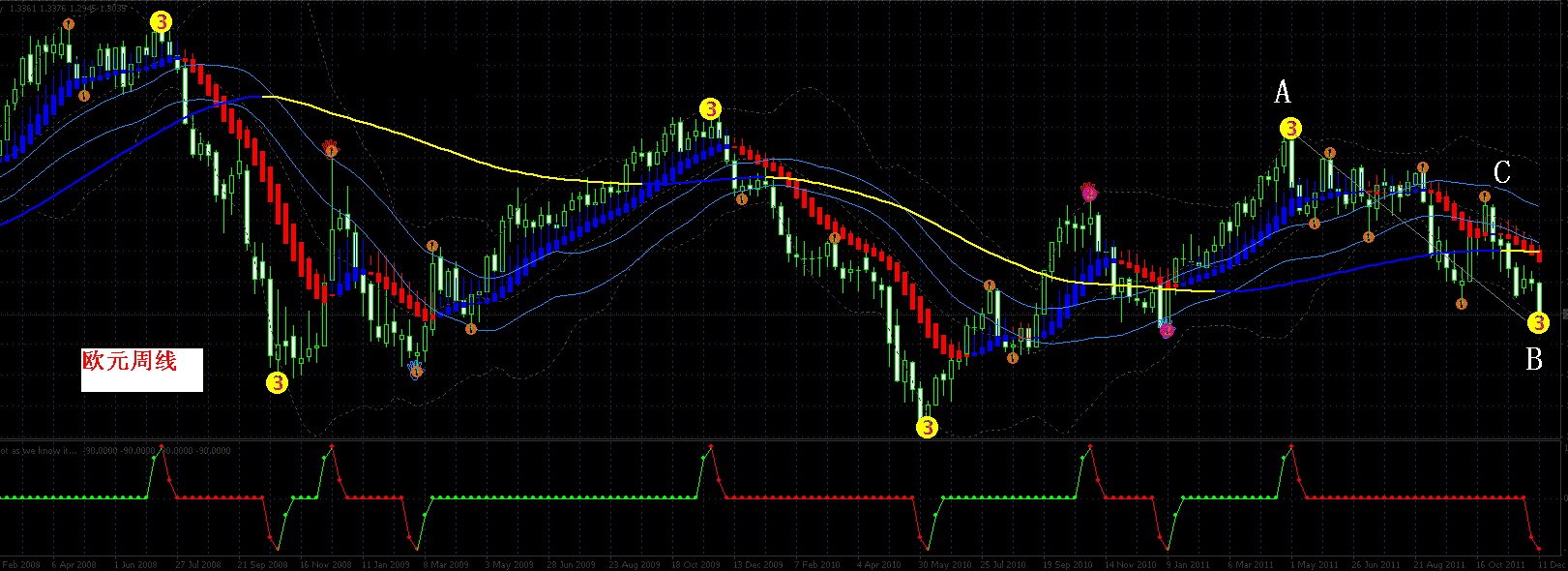Click the 16 Oct 2011 date label
Screen dimensions: 1568x571
[1500, 564]
